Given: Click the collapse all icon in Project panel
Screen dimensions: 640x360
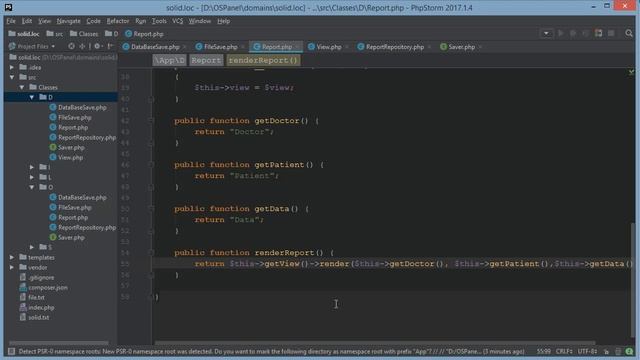Looking at the screenshot, I should click(x=82, y=47).
